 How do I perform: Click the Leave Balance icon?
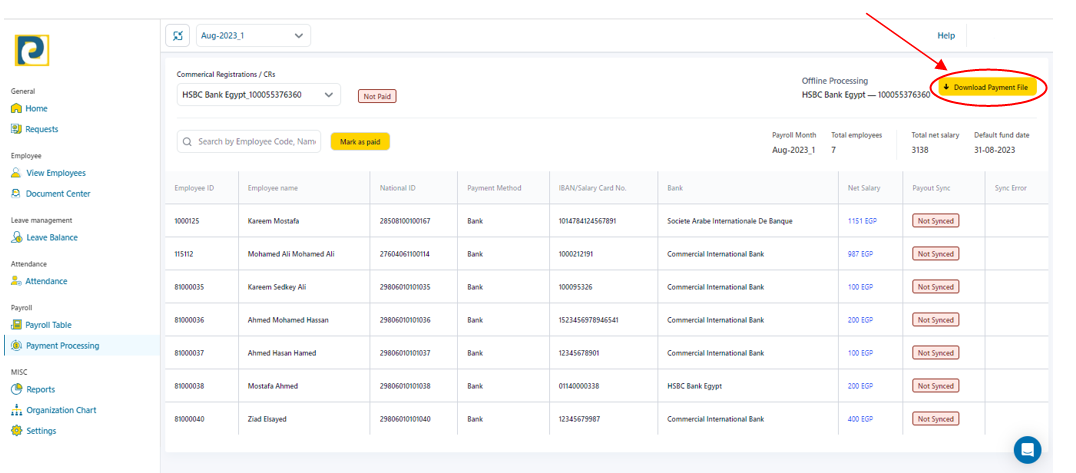click(x=16, y=238)
